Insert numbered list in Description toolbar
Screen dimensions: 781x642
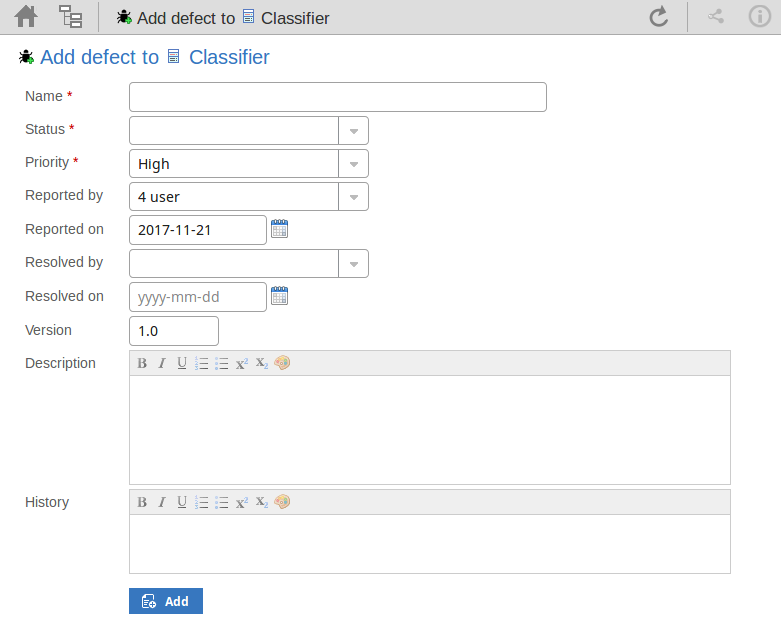[202, 363]
